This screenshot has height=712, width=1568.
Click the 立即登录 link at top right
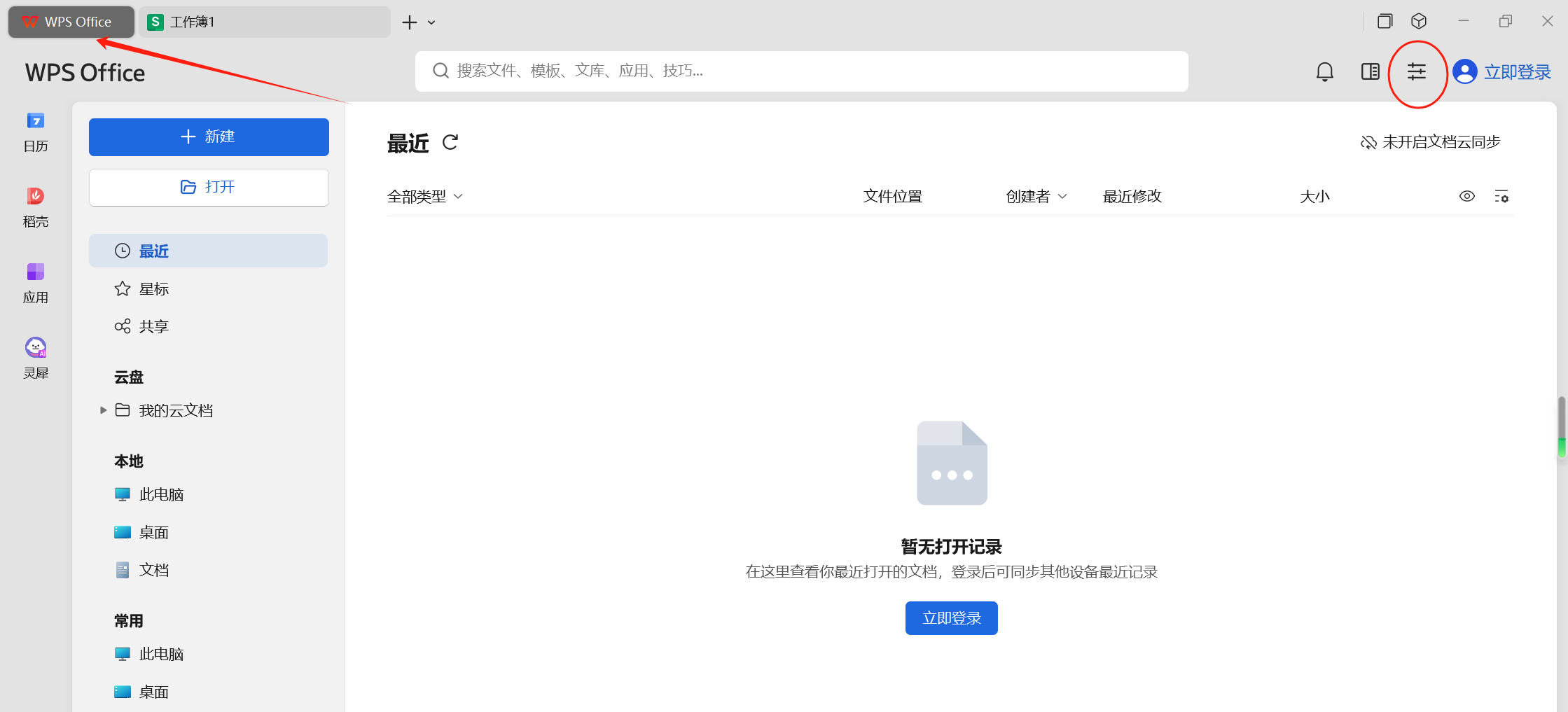1518,71
